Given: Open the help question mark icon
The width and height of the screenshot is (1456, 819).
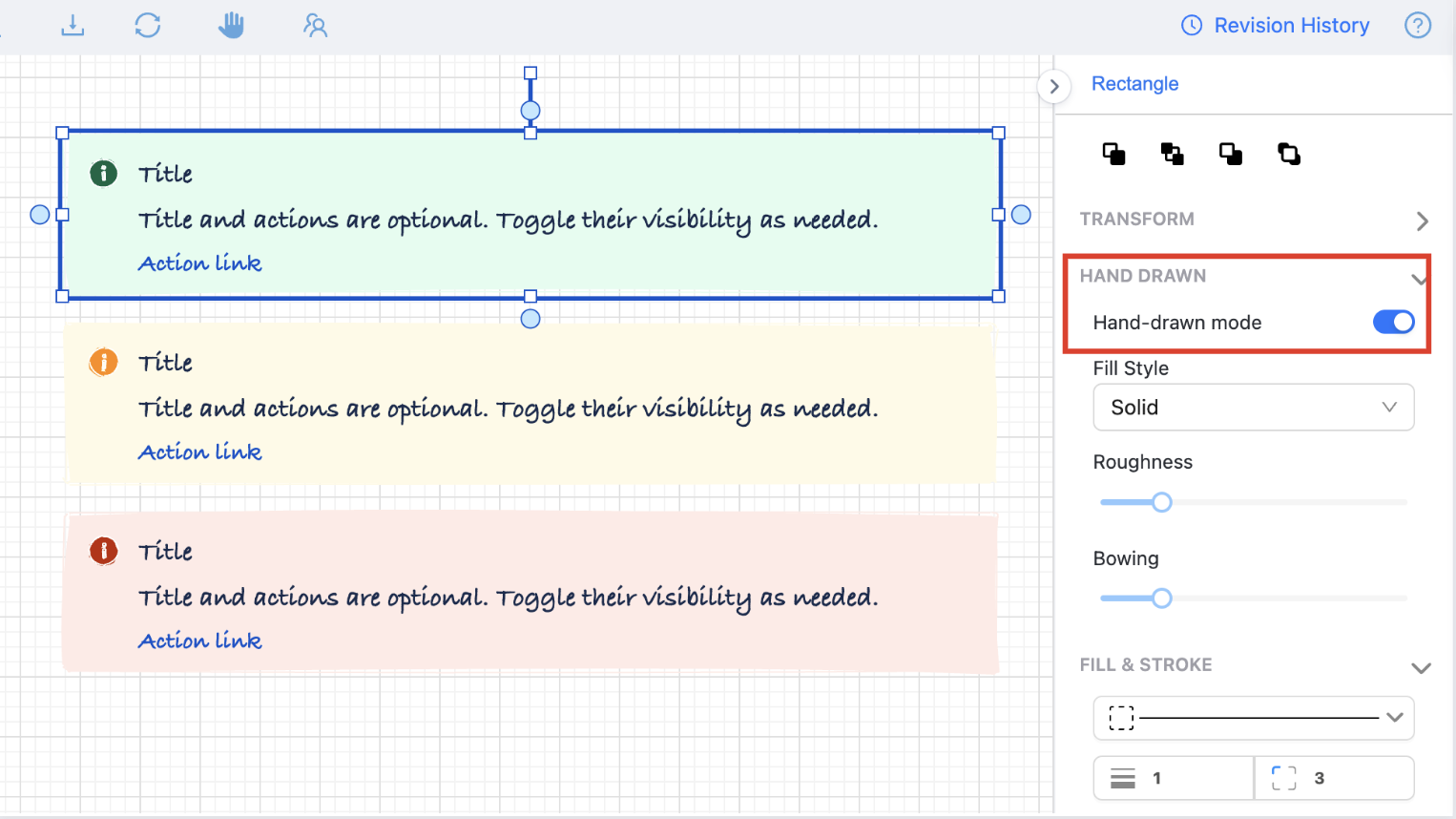Looking at the screenshot, I should pyautogui.click(x=1418, y=25).
